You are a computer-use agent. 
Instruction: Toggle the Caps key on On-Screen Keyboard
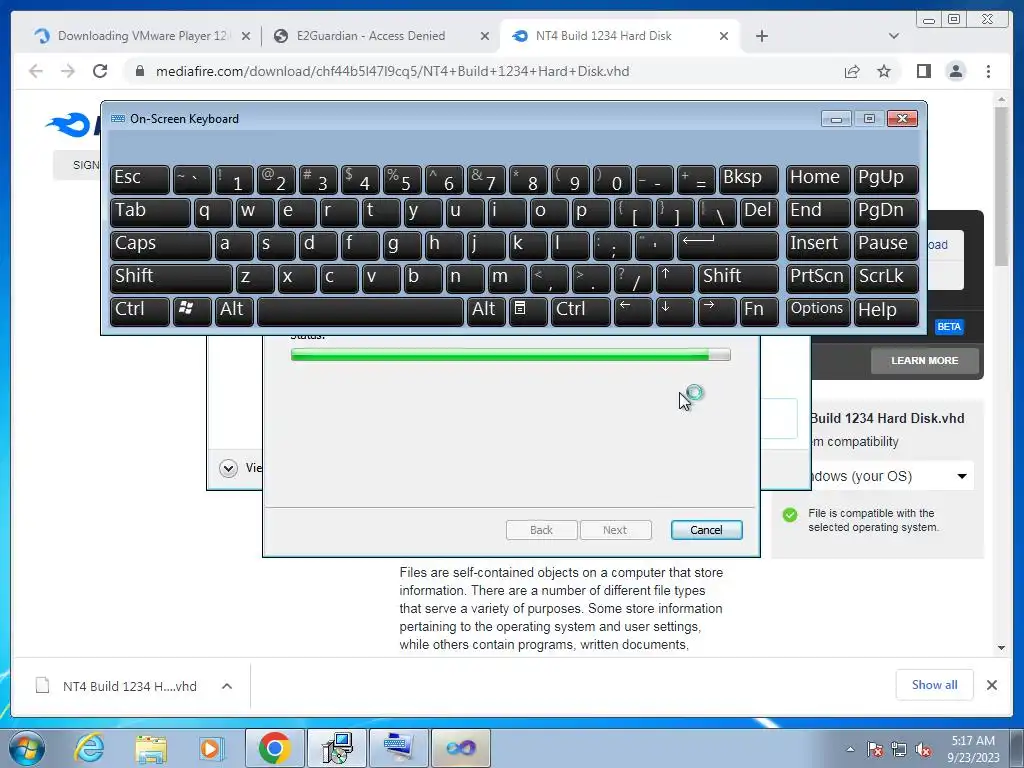point(161,244)
